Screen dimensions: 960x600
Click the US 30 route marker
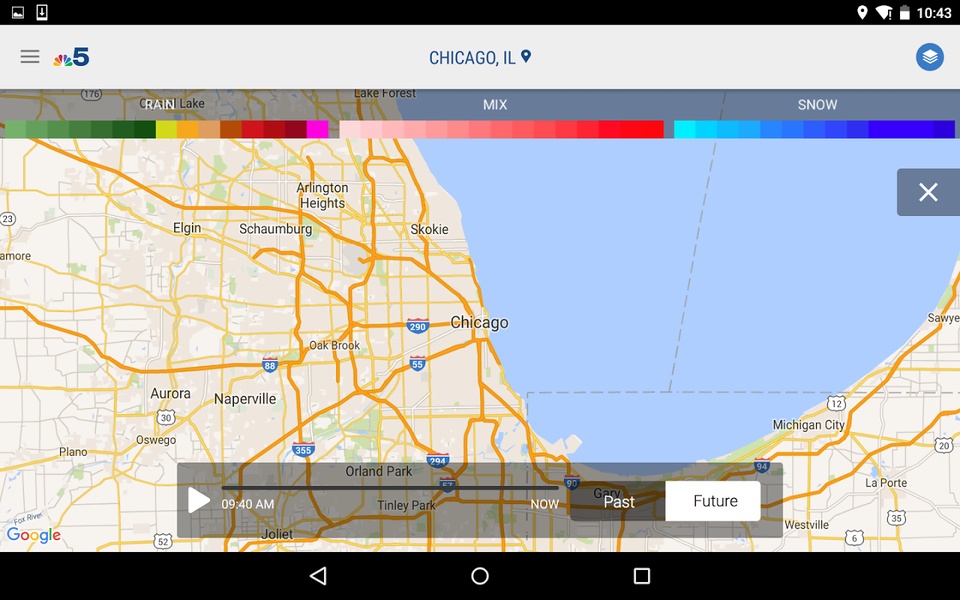(165, 418)
